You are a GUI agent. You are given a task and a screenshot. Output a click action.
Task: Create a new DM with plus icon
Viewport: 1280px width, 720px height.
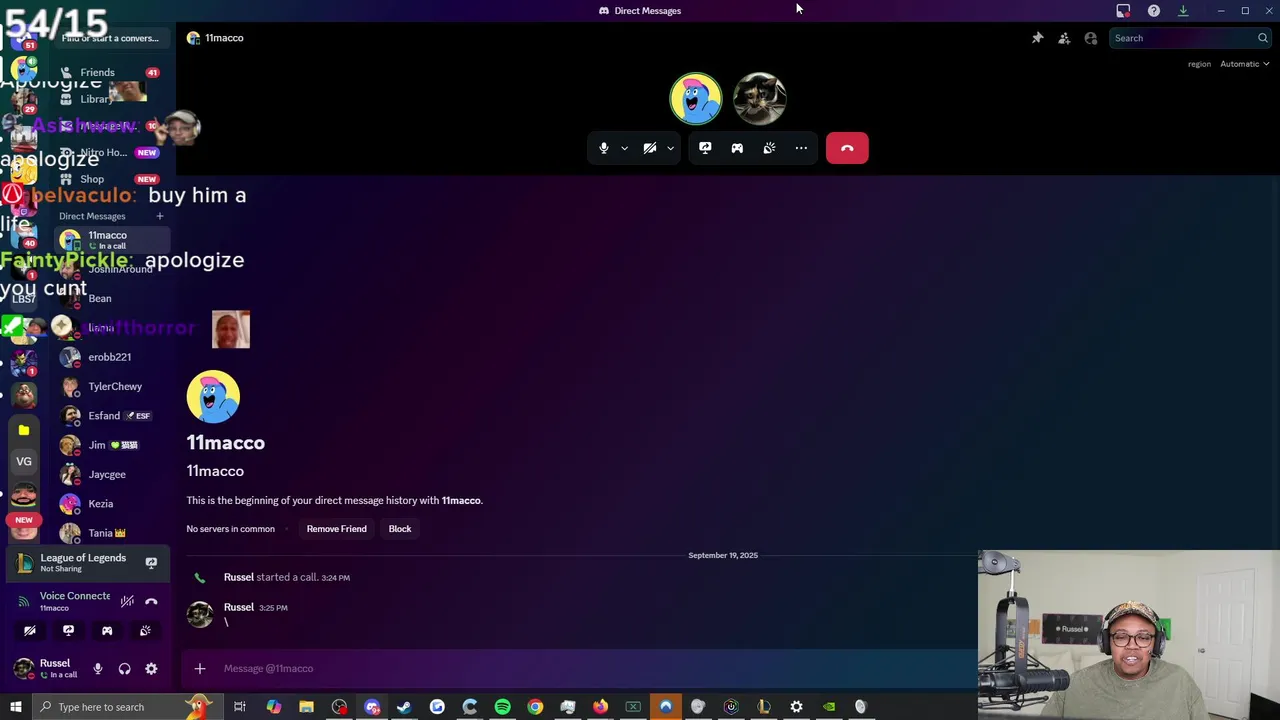[159, 216]
